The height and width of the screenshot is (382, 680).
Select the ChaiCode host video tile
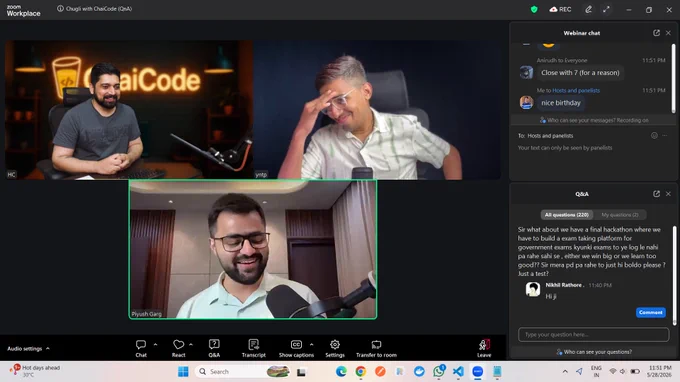pos(129,110)
